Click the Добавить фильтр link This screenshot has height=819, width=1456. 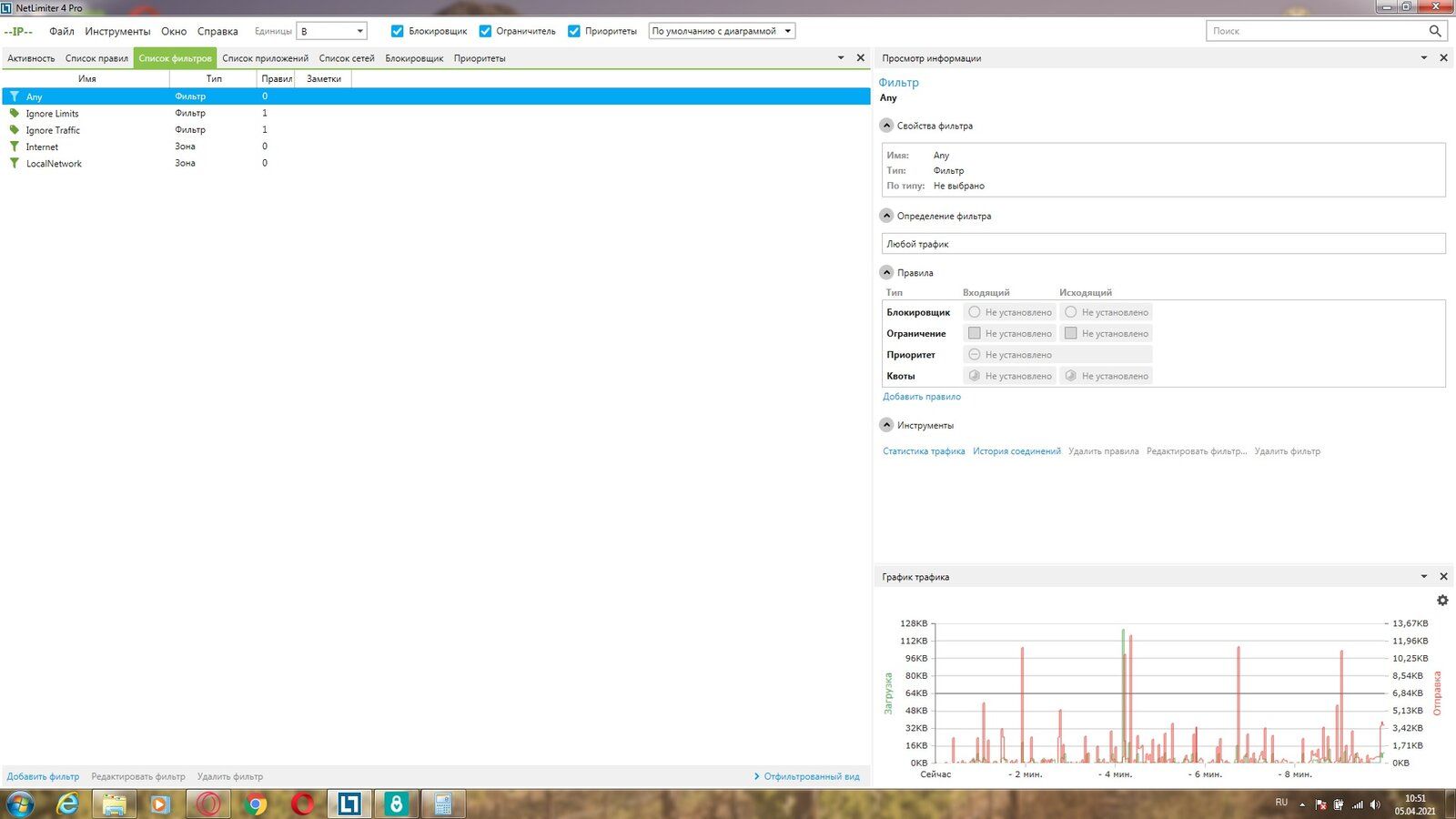(x=43, y=777)
